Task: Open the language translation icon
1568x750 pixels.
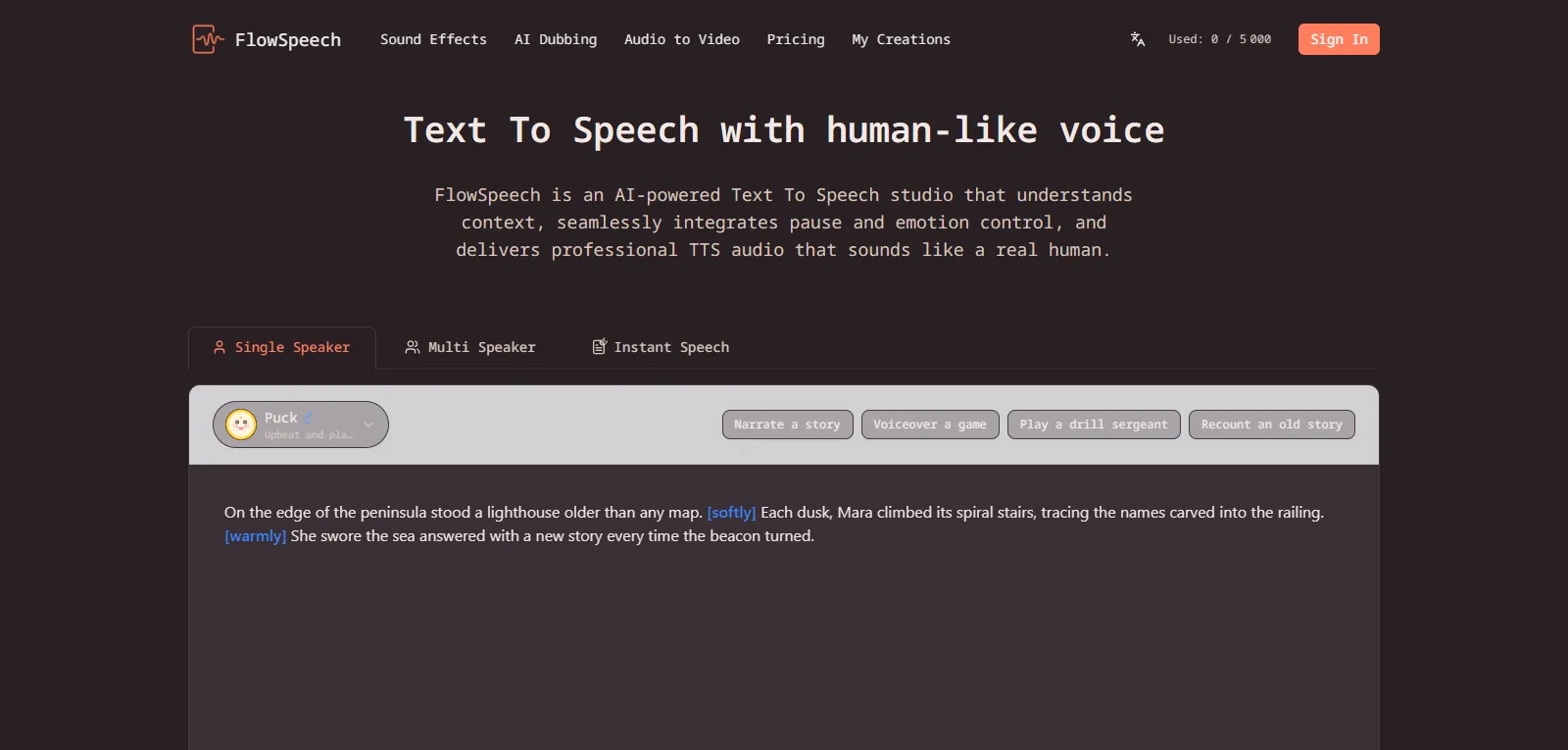Action: pyautogui.click(x=1138, y=39)
